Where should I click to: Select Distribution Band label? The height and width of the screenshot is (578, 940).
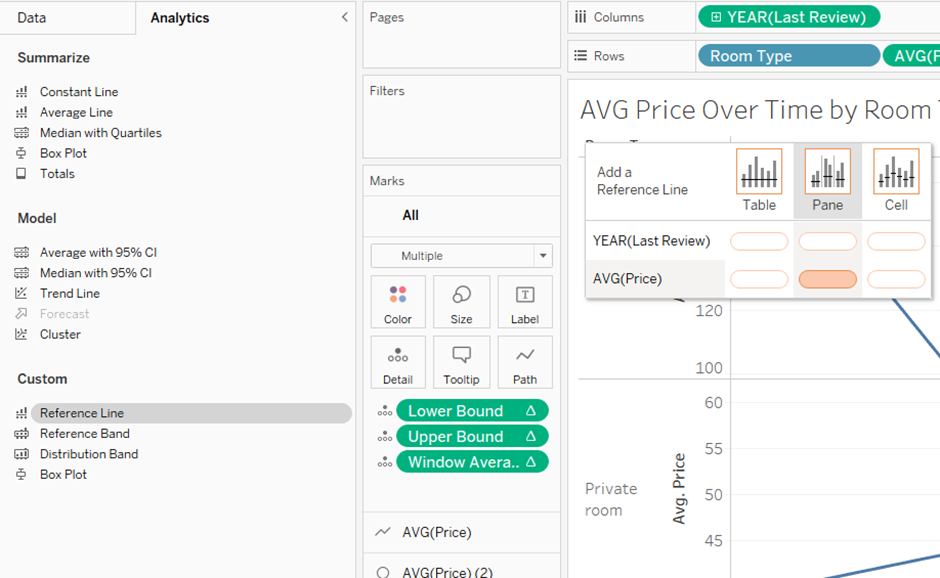coord(89,454)
